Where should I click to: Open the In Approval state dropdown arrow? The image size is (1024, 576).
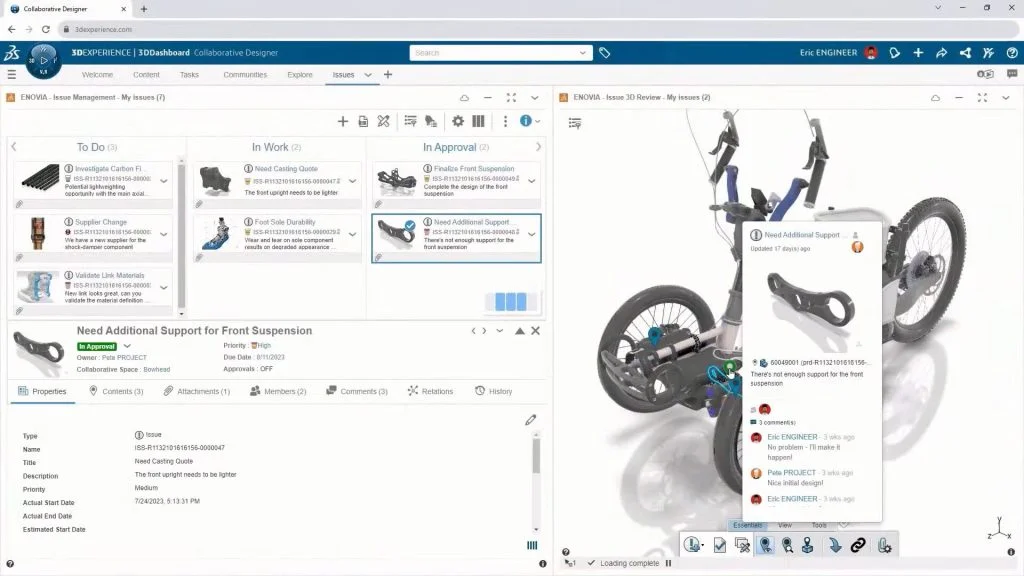click(127, 346)
